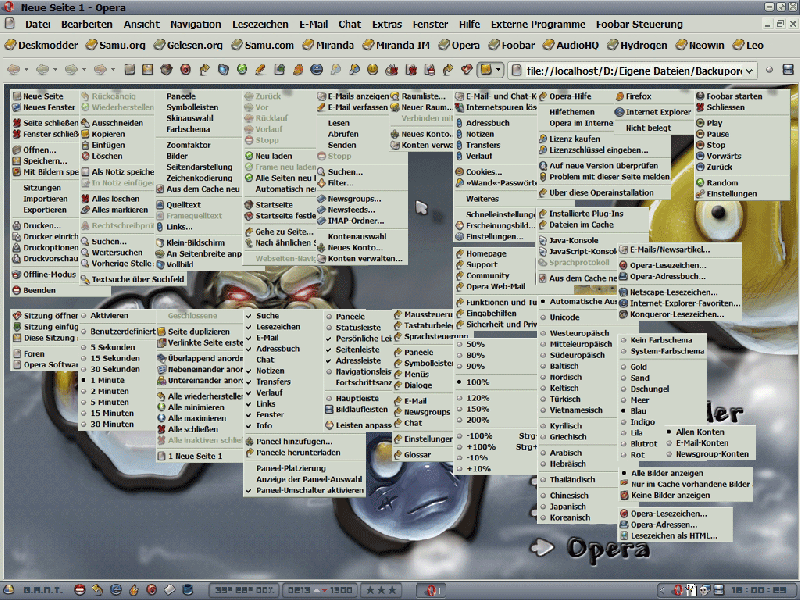Select the 'Firefox' external program entry
Viewport: 800px width, 600px height.
click(634, 96)
